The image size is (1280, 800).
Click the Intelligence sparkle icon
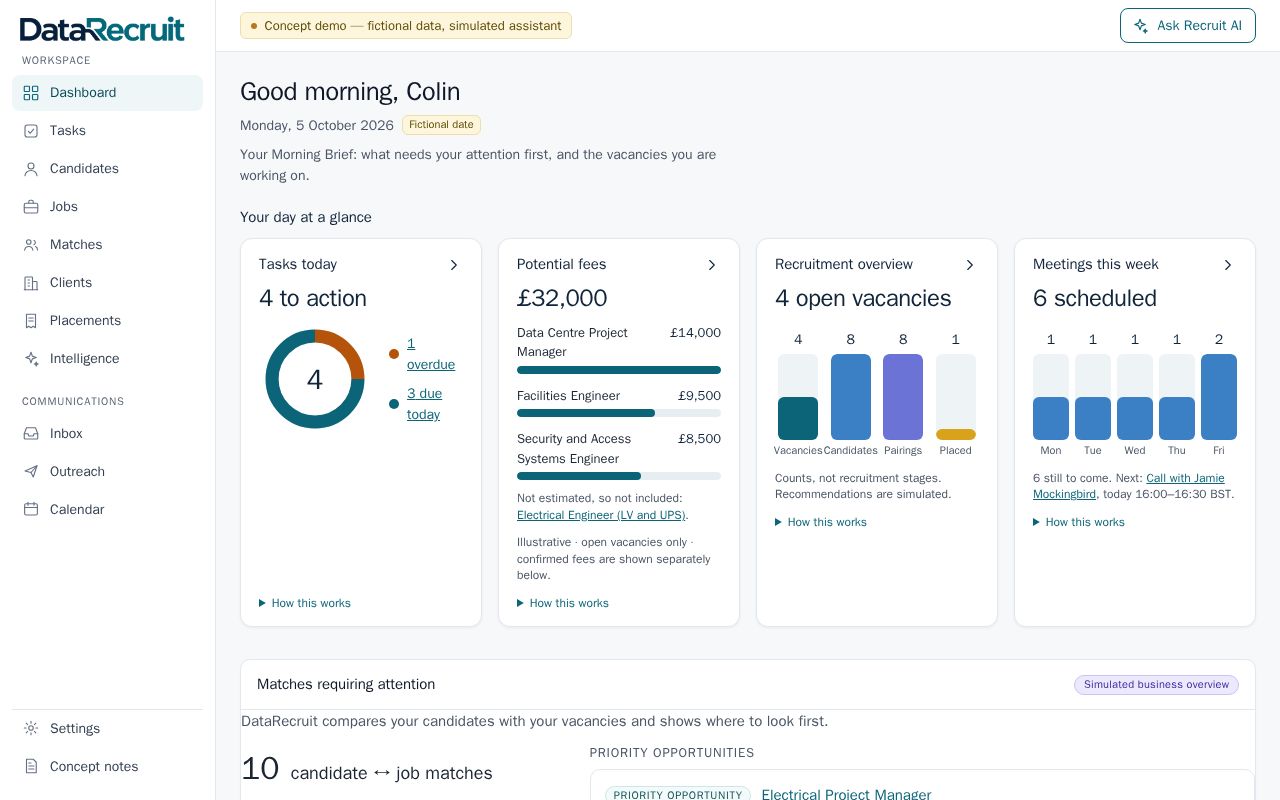tap(31, 359)
